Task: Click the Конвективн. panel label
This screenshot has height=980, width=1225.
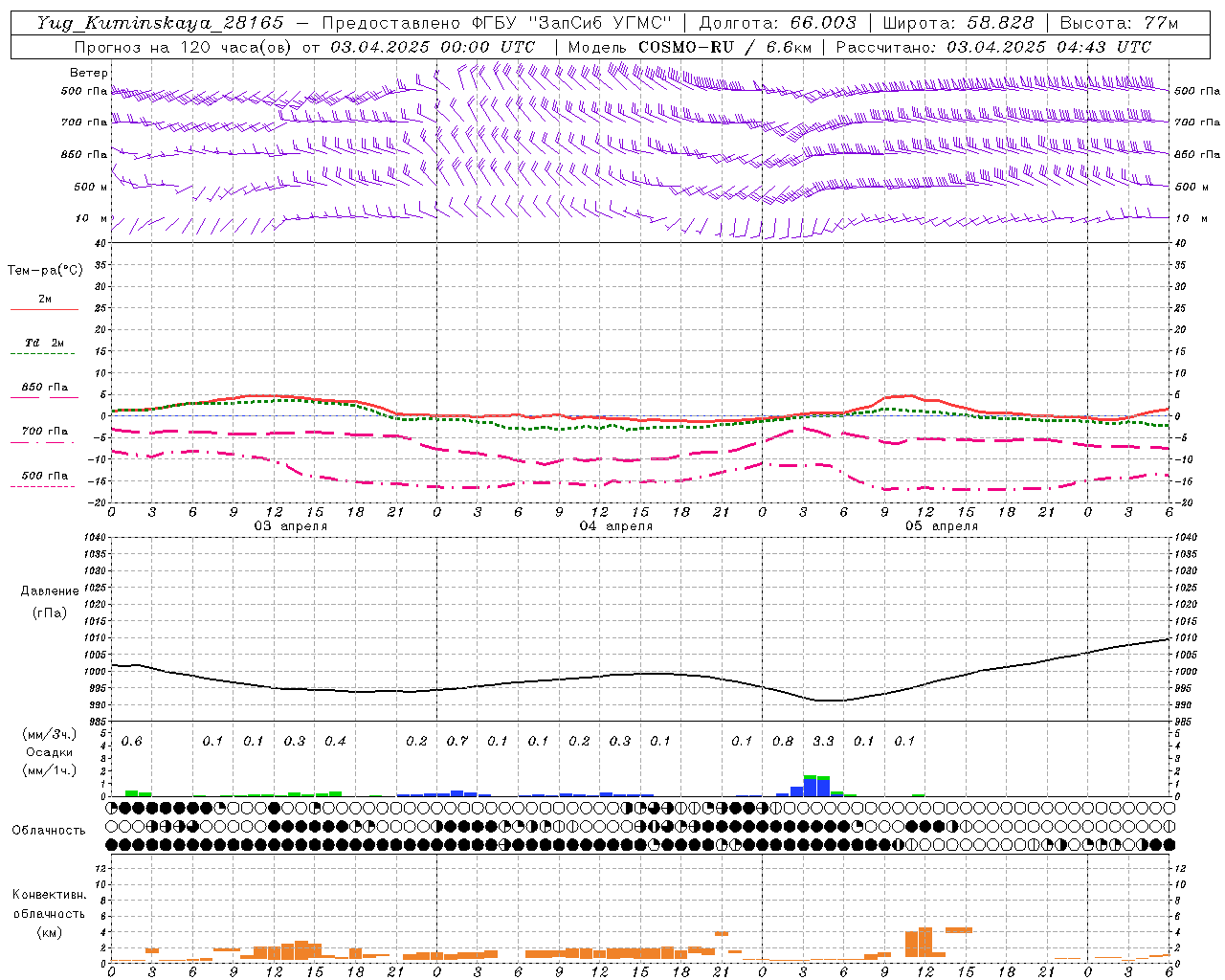Action: (50, 895)
